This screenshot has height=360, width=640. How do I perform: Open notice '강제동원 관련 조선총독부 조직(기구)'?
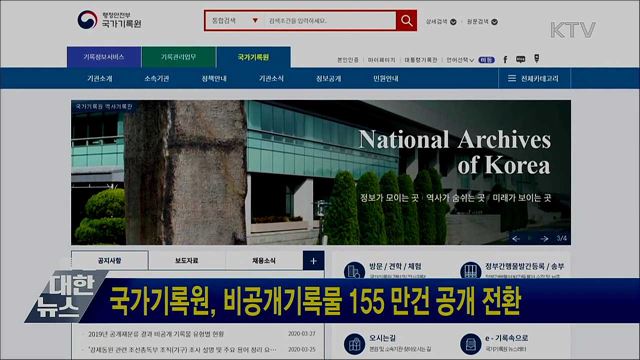(182, 350)
